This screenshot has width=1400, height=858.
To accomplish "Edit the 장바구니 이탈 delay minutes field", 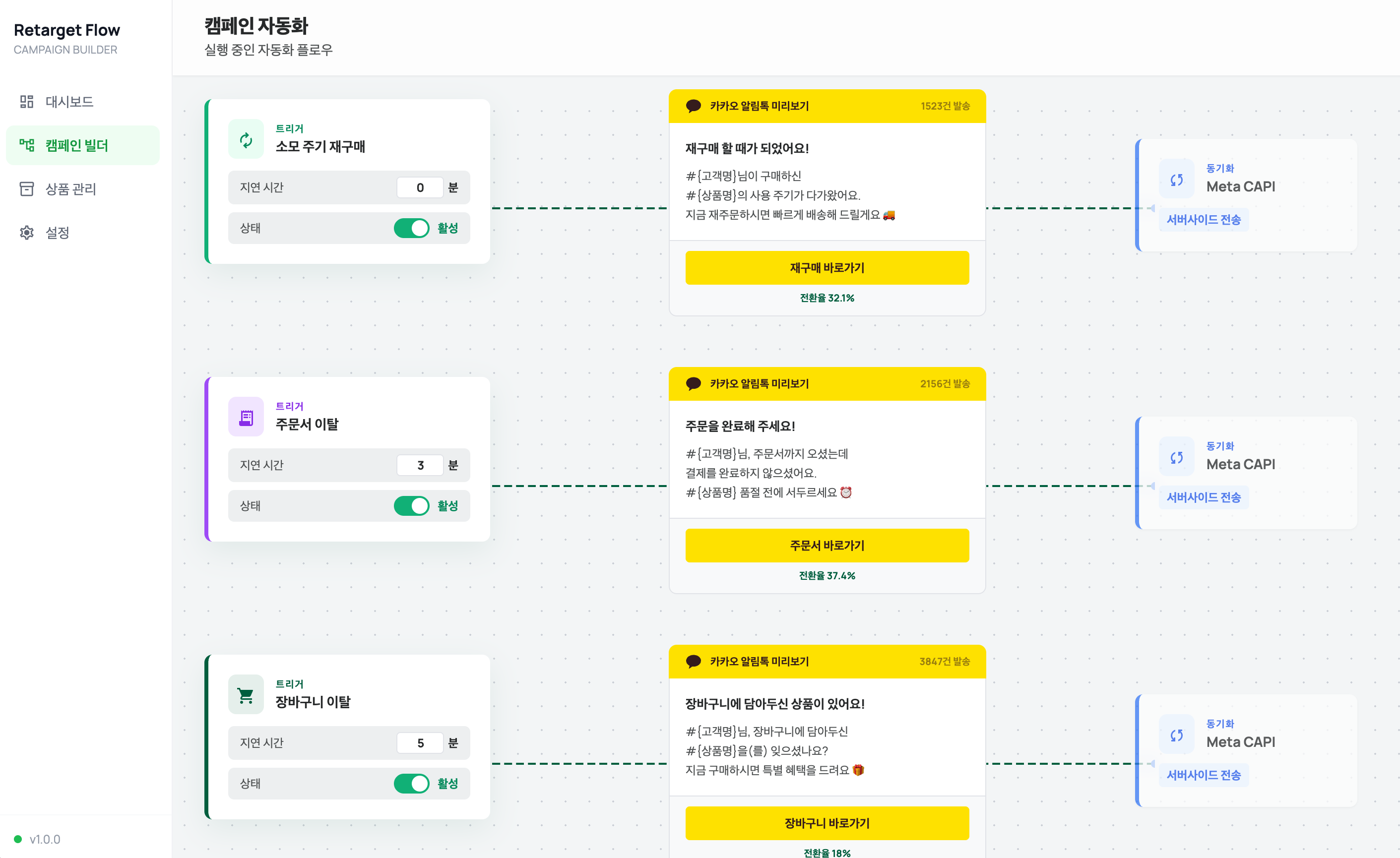I will click(420, 743).
